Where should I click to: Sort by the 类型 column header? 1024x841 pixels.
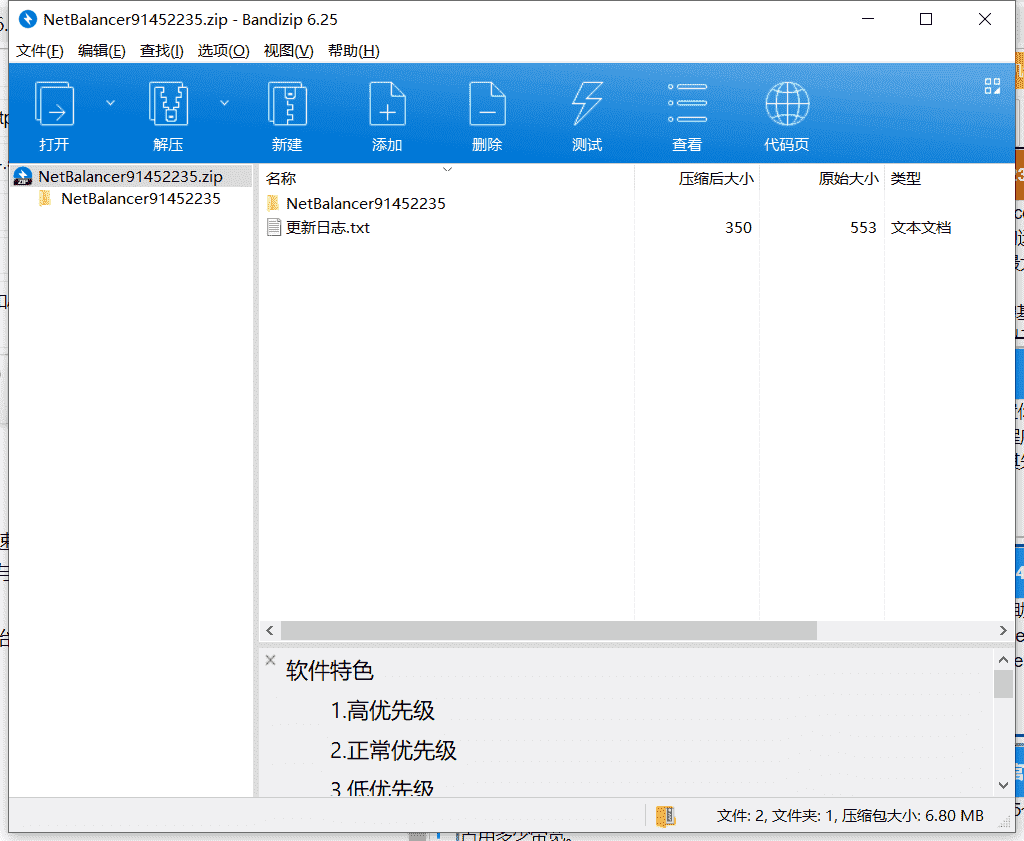click(x=906, y=178)
